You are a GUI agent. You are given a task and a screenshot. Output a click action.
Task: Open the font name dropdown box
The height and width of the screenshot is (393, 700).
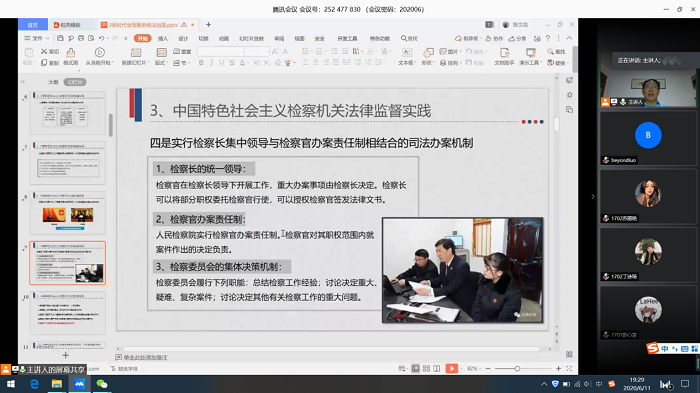(221, 52)
